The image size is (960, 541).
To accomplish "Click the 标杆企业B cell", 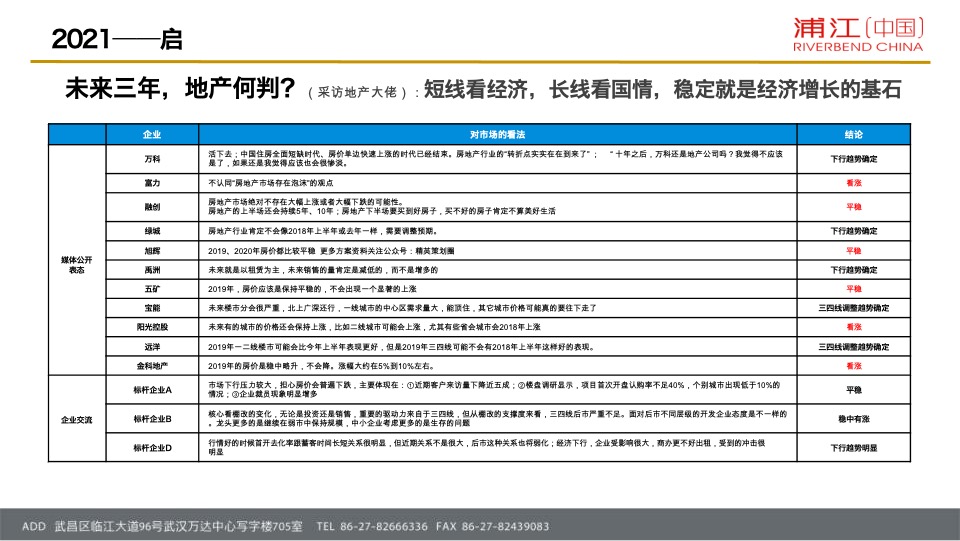I will tap(152, 419).
